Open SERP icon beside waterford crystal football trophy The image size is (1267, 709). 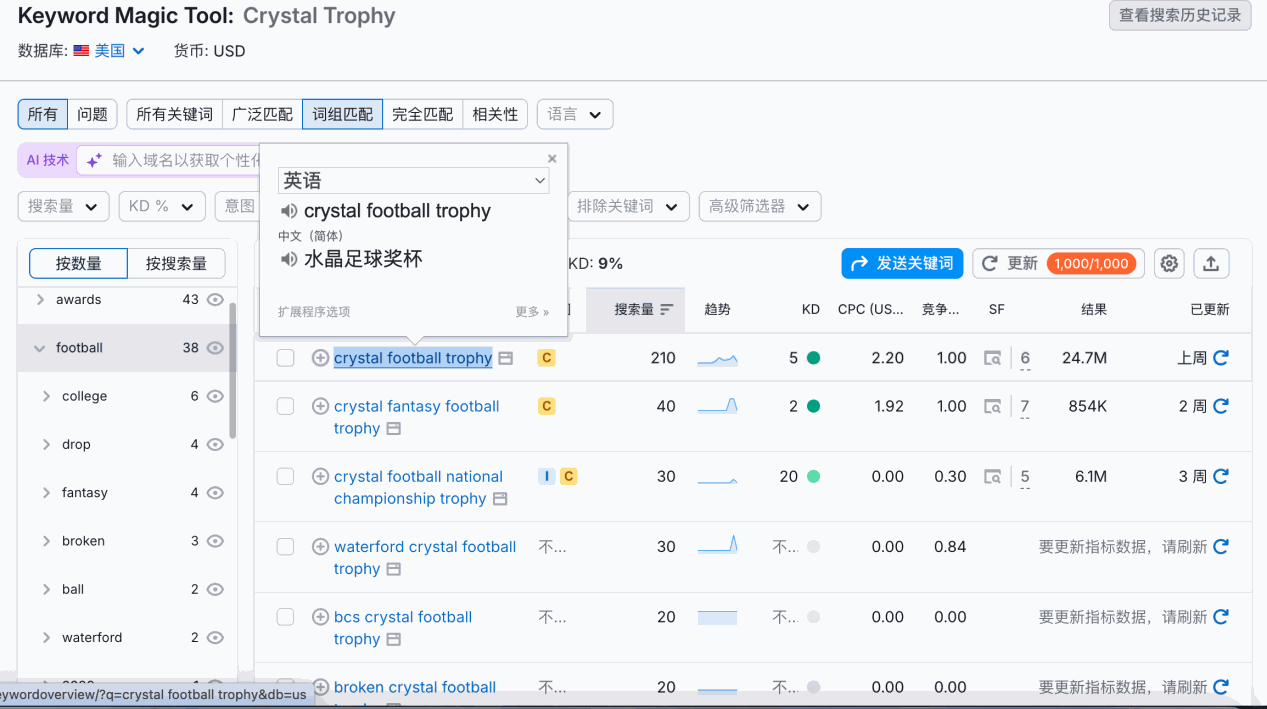point(394,569)
